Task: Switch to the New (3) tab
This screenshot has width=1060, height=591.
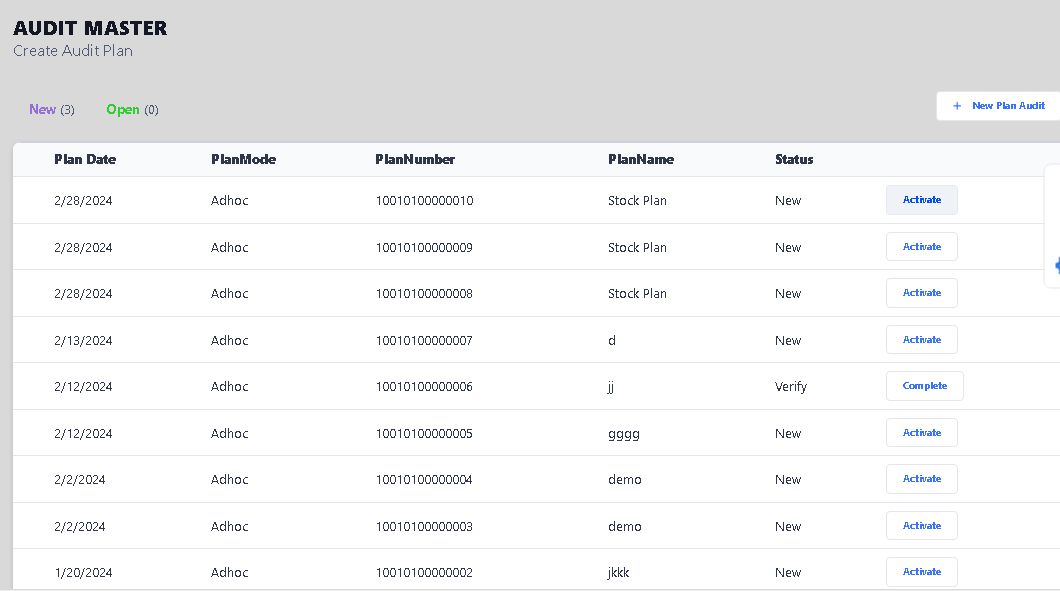Action: (52, 110)
